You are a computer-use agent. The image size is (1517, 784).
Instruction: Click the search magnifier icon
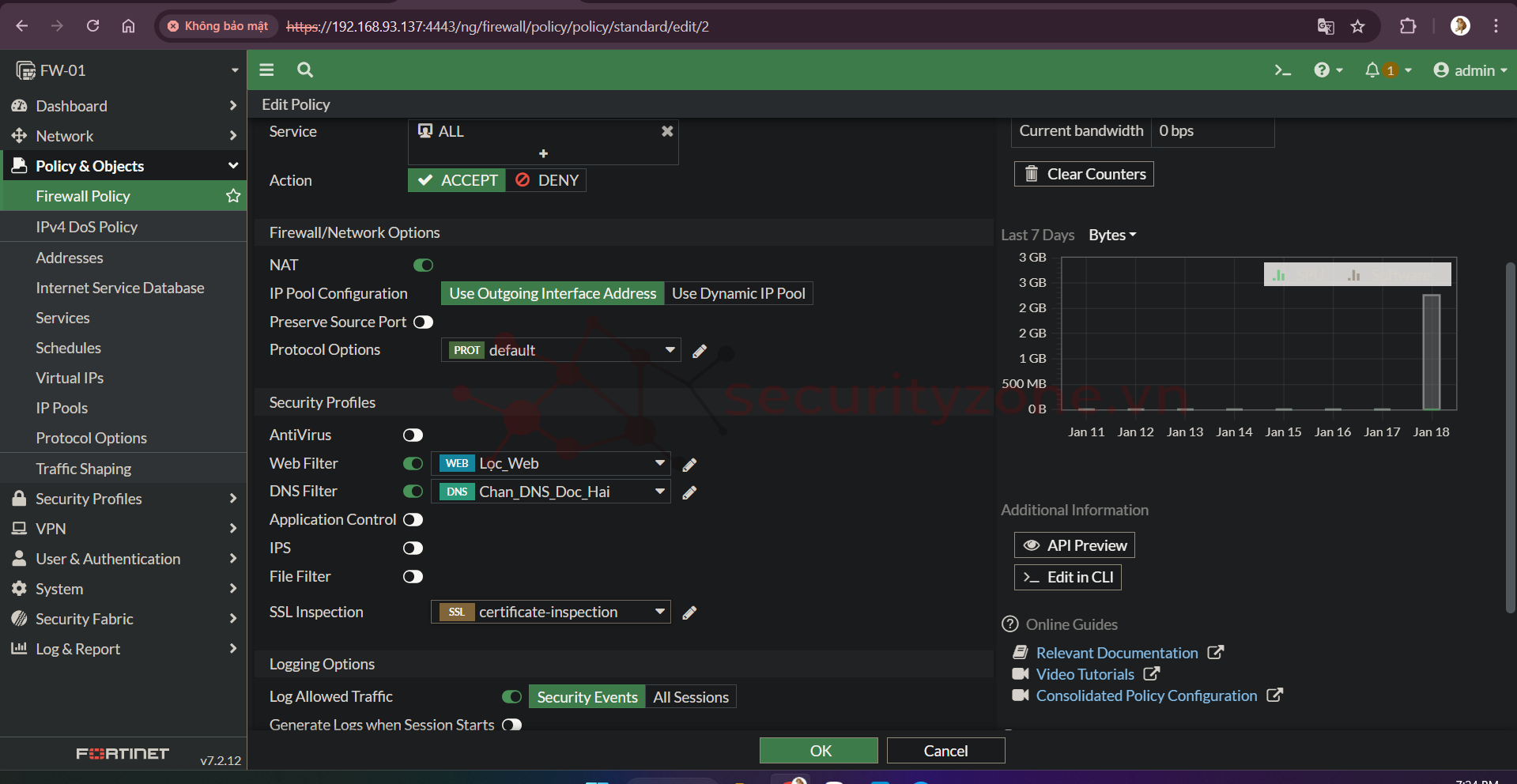pos(305,70)
